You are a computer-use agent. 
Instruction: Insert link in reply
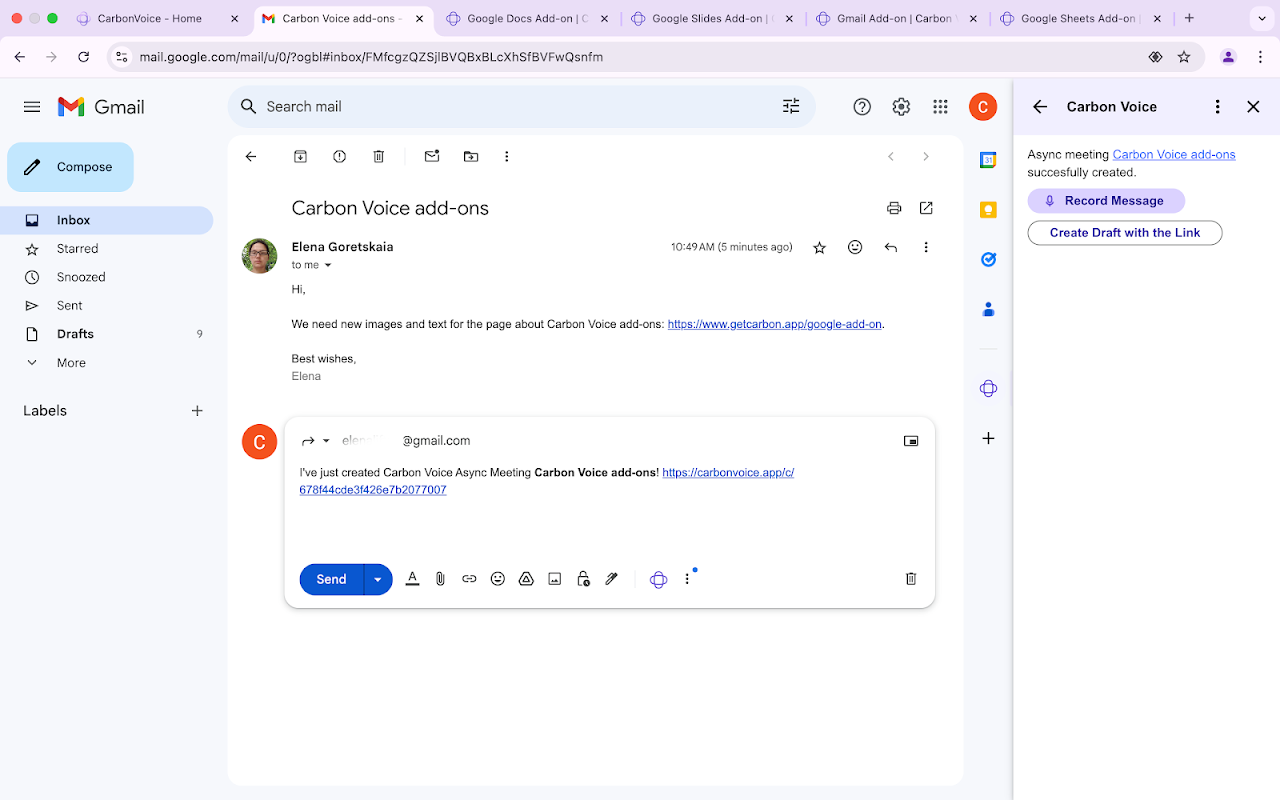click(469, 579)
